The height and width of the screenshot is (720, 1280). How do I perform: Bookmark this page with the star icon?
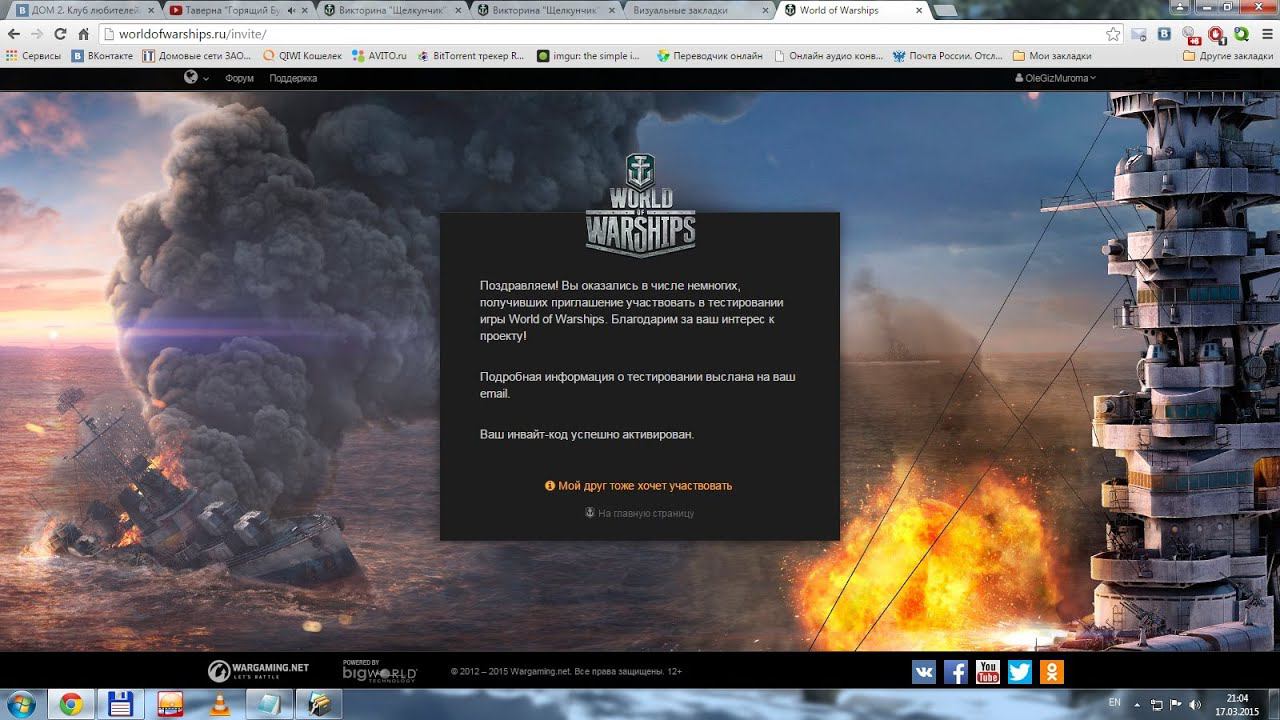click(1113, 34)
